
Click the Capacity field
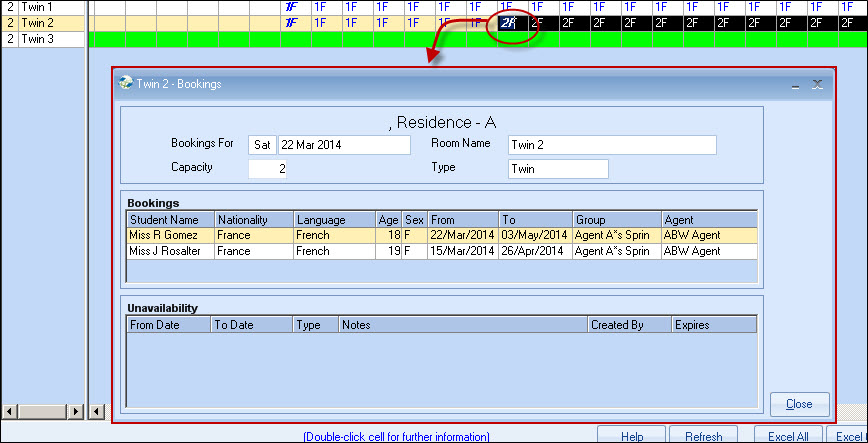(268, 169)
